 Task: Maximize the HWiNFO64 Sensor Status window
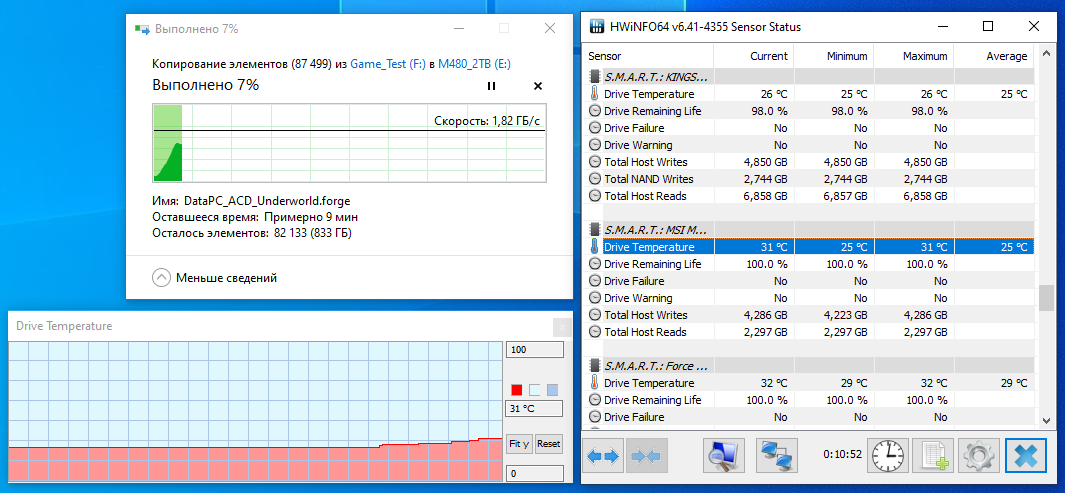(988, 26)
